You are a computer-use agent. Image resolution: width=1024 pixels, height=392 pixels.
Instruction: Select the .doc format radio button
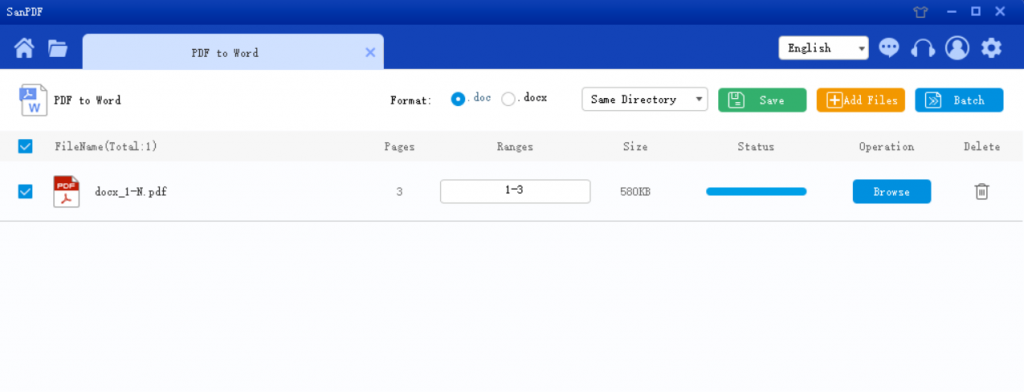(458, 99)
